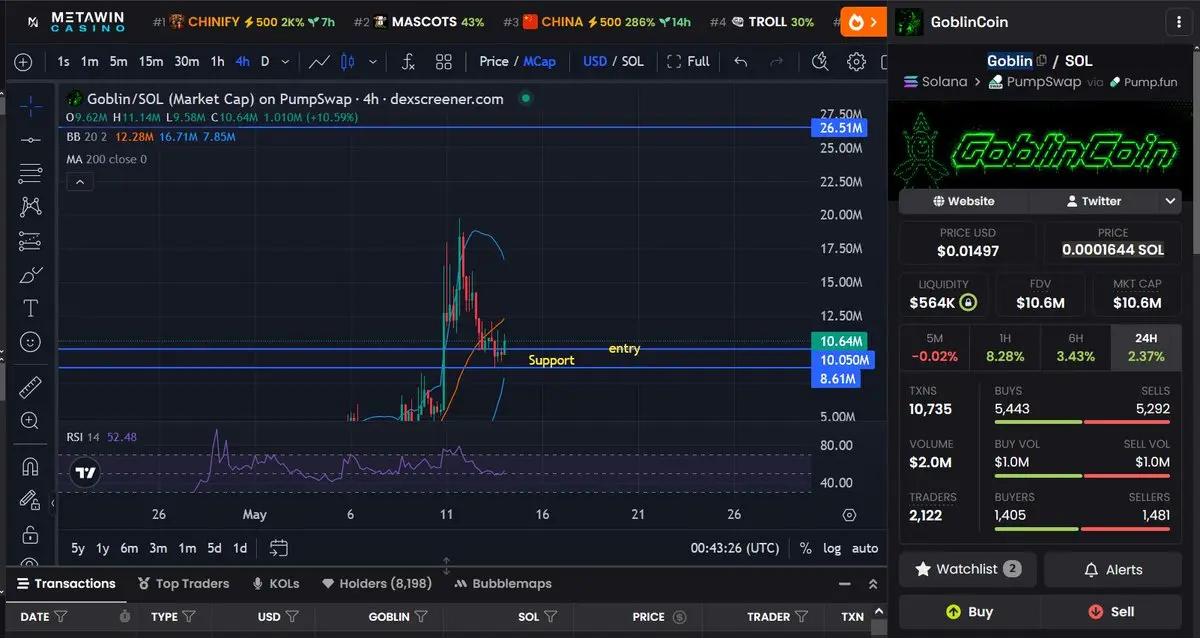Select the trend line drawing tool
The width and height of the screenshot is (1200, 638).
pyautogui.click(x=31, y=140)
